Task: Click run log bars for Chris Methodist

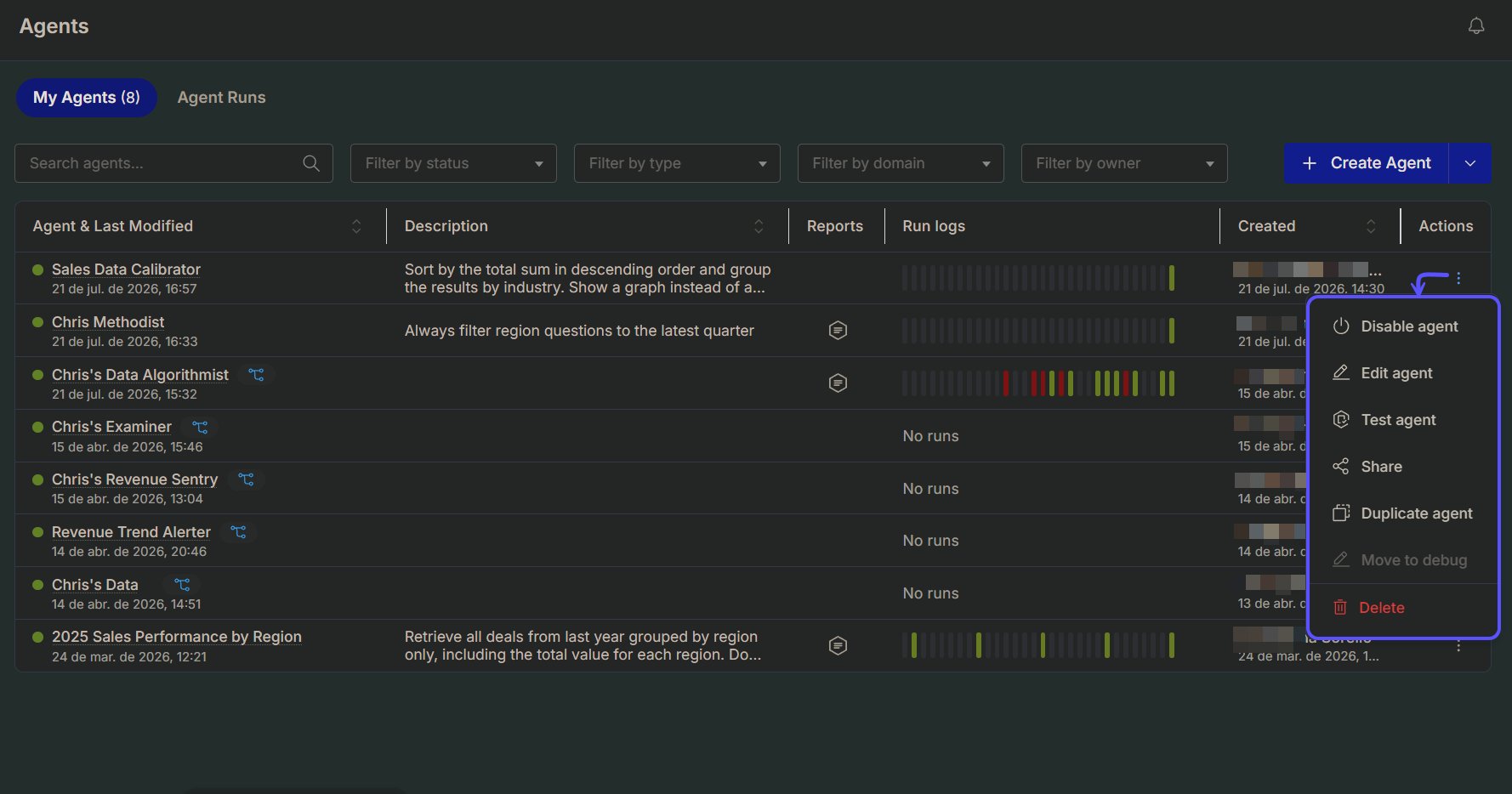Action: (1038, 331)
